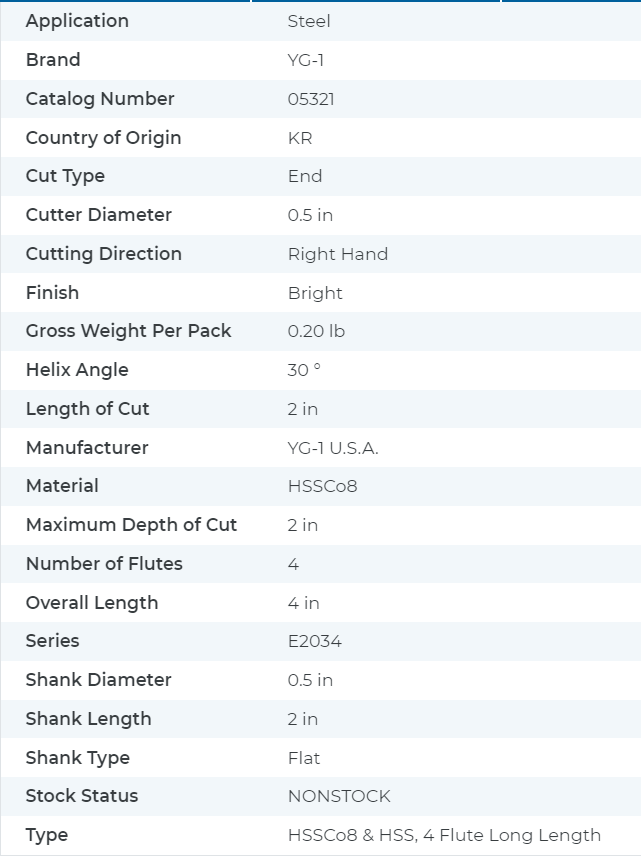Select the Number of Flutes label
Screen dimensions: 641x865
104,564
